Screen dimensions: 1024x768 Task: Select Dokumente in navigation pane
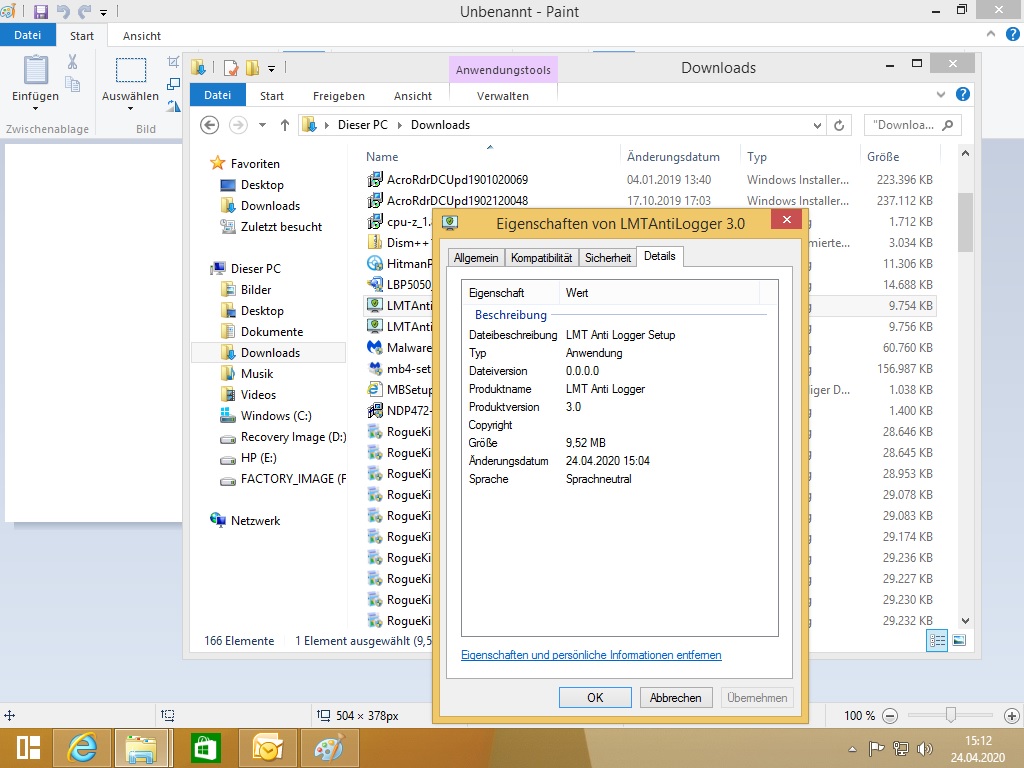pyautogui.click(x=272, y=332)
